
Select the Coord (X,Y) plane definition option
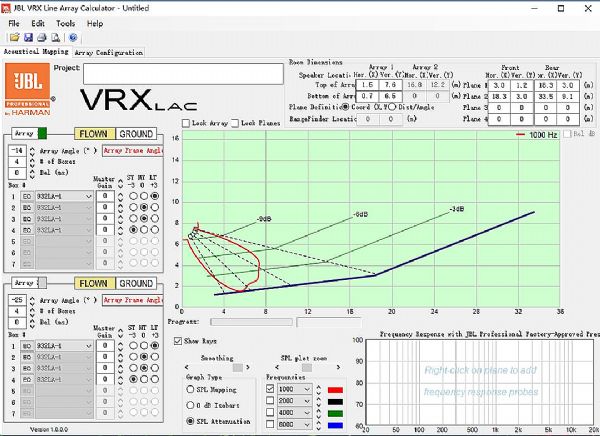coord(346,107)
